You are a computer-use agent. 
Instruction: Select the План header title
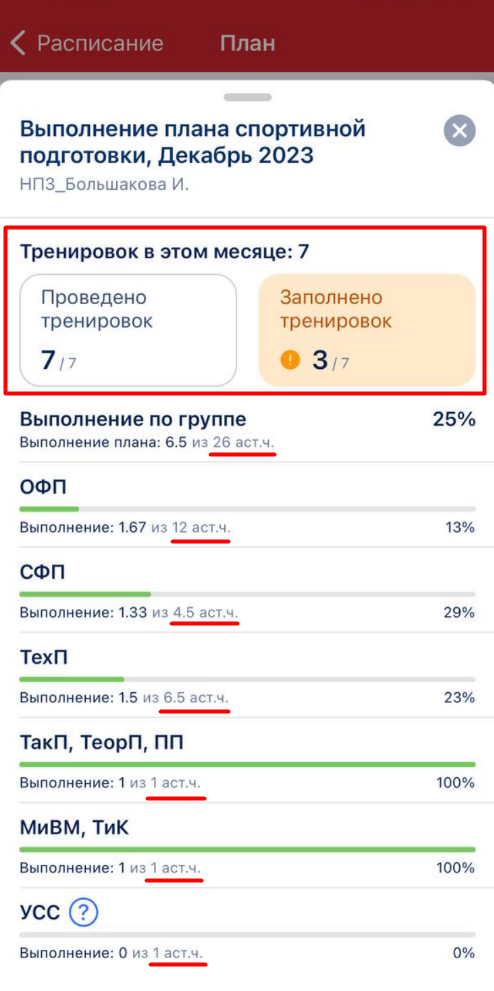(248, 44)
